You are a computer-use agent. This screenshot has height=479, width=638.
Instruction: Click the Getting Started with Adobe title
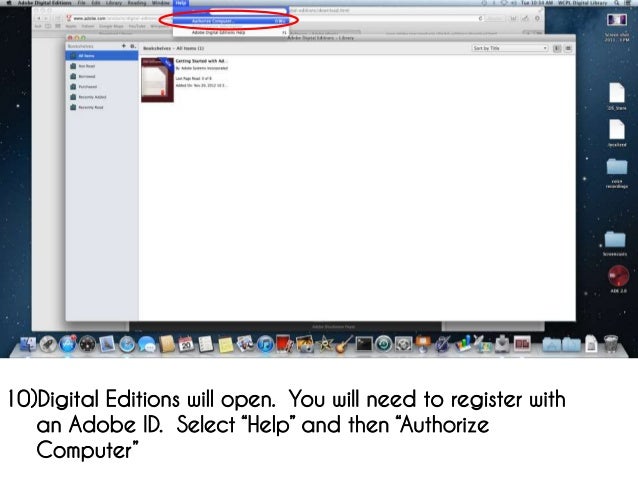tap(201, 61)
